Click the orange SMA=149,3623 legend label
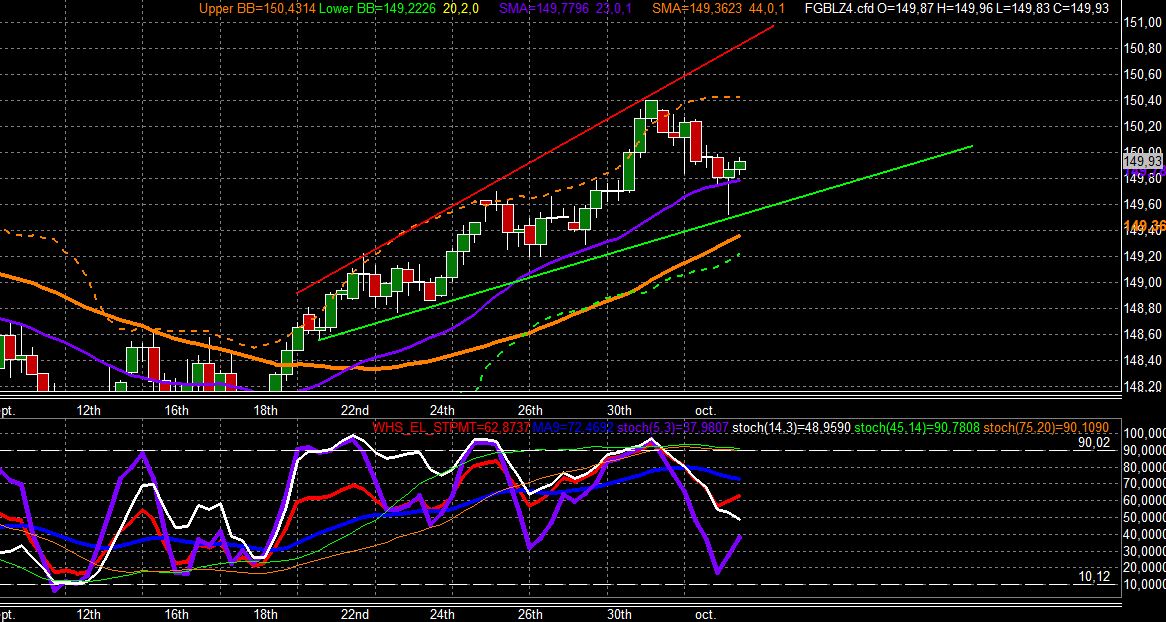Image resolution: width=1166 pixels, height=622 pixels. tap(695, 8)
